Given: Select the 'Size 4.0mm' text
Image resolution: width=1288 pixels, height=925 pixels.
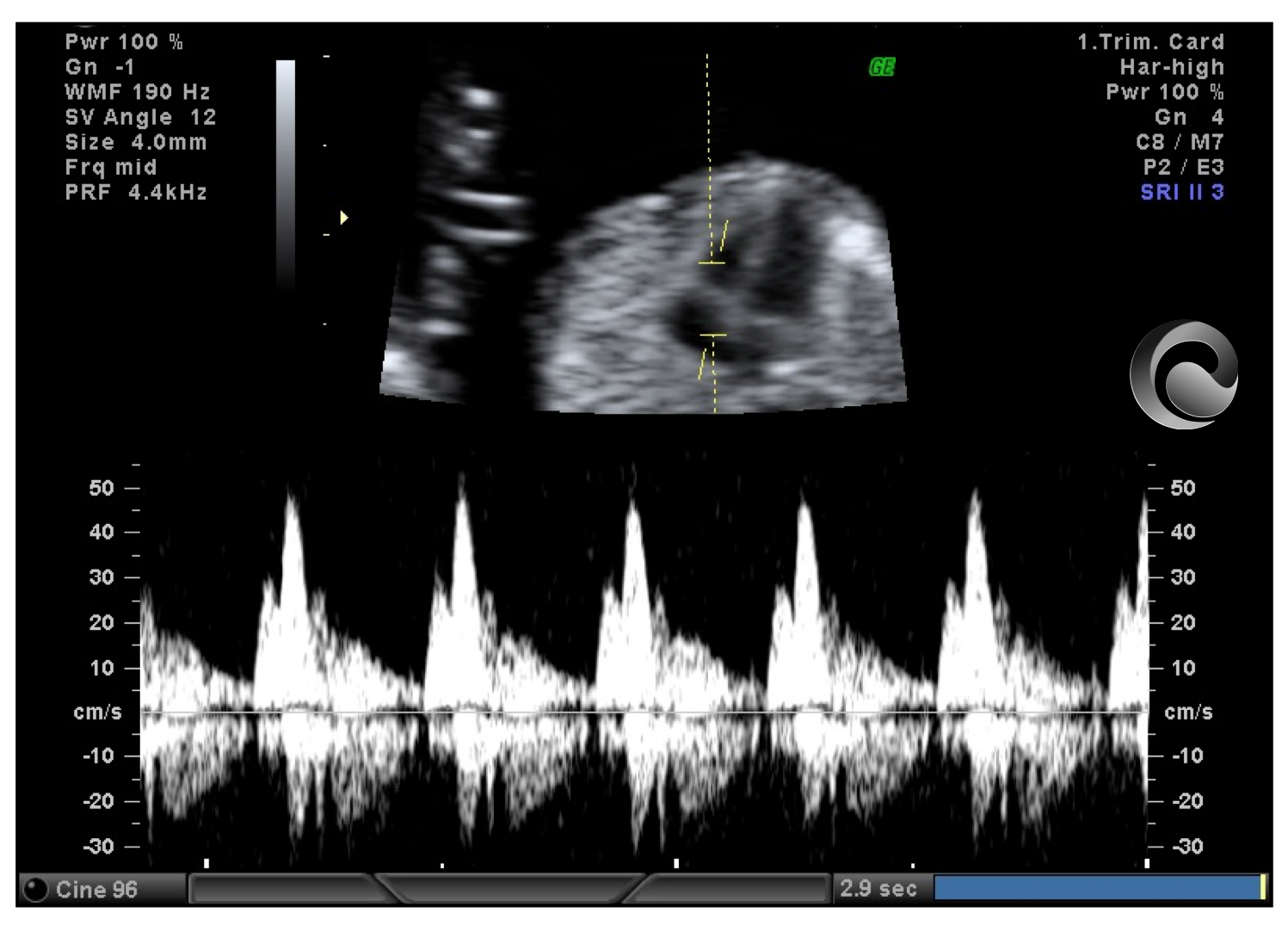Looking at the screenshot, I should coord(136,142).
